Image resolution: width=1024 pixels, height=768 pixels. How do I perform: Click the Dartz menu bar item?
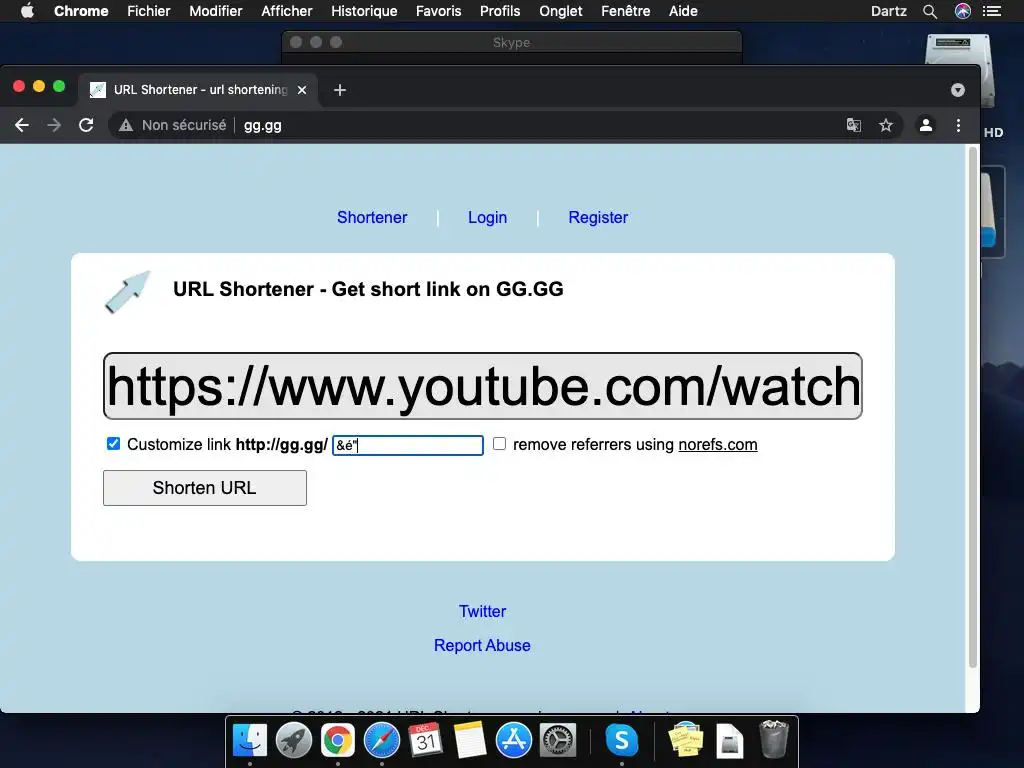(888, 11)
